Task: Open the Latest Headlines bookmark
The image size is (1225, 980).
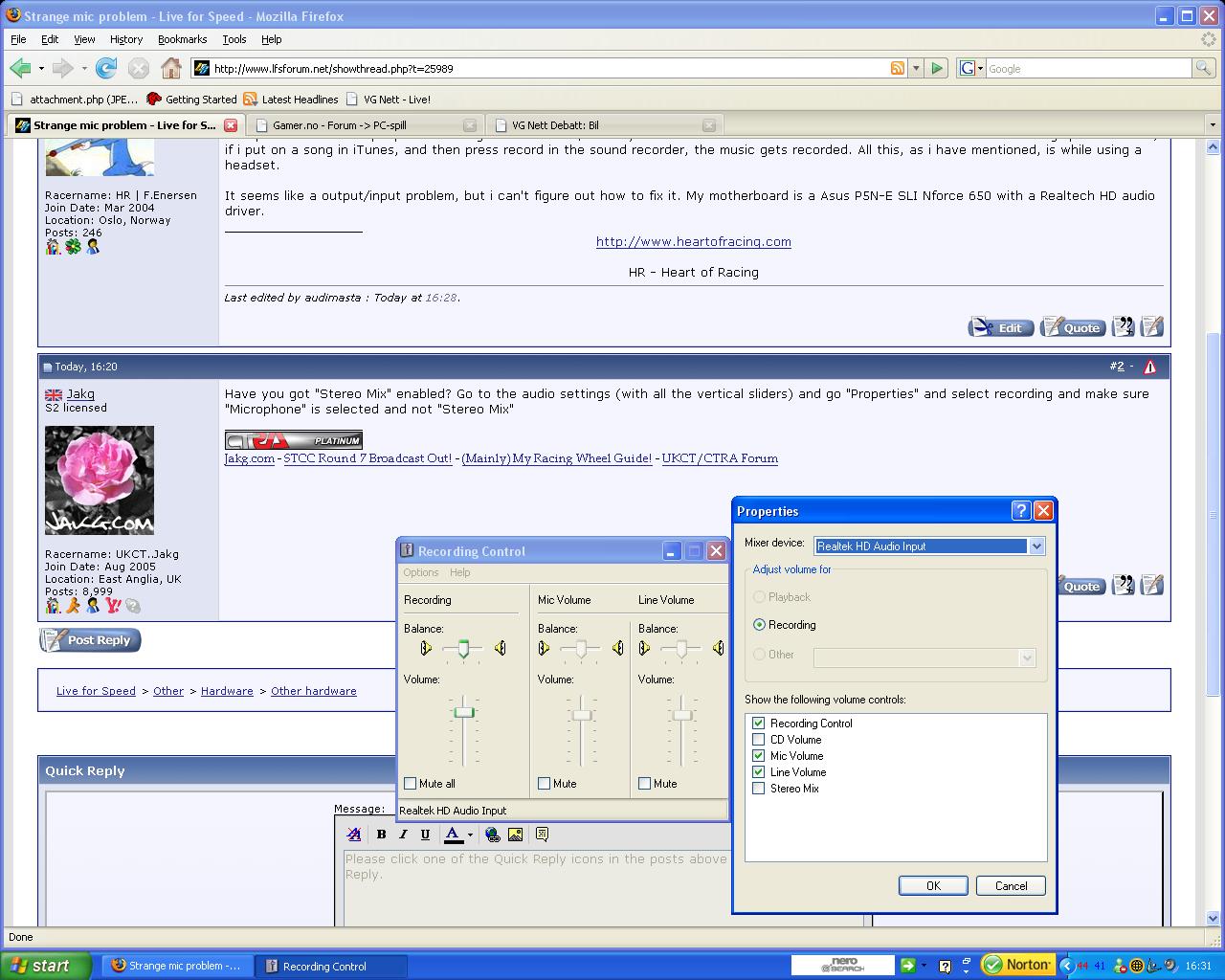Action: 291,99
